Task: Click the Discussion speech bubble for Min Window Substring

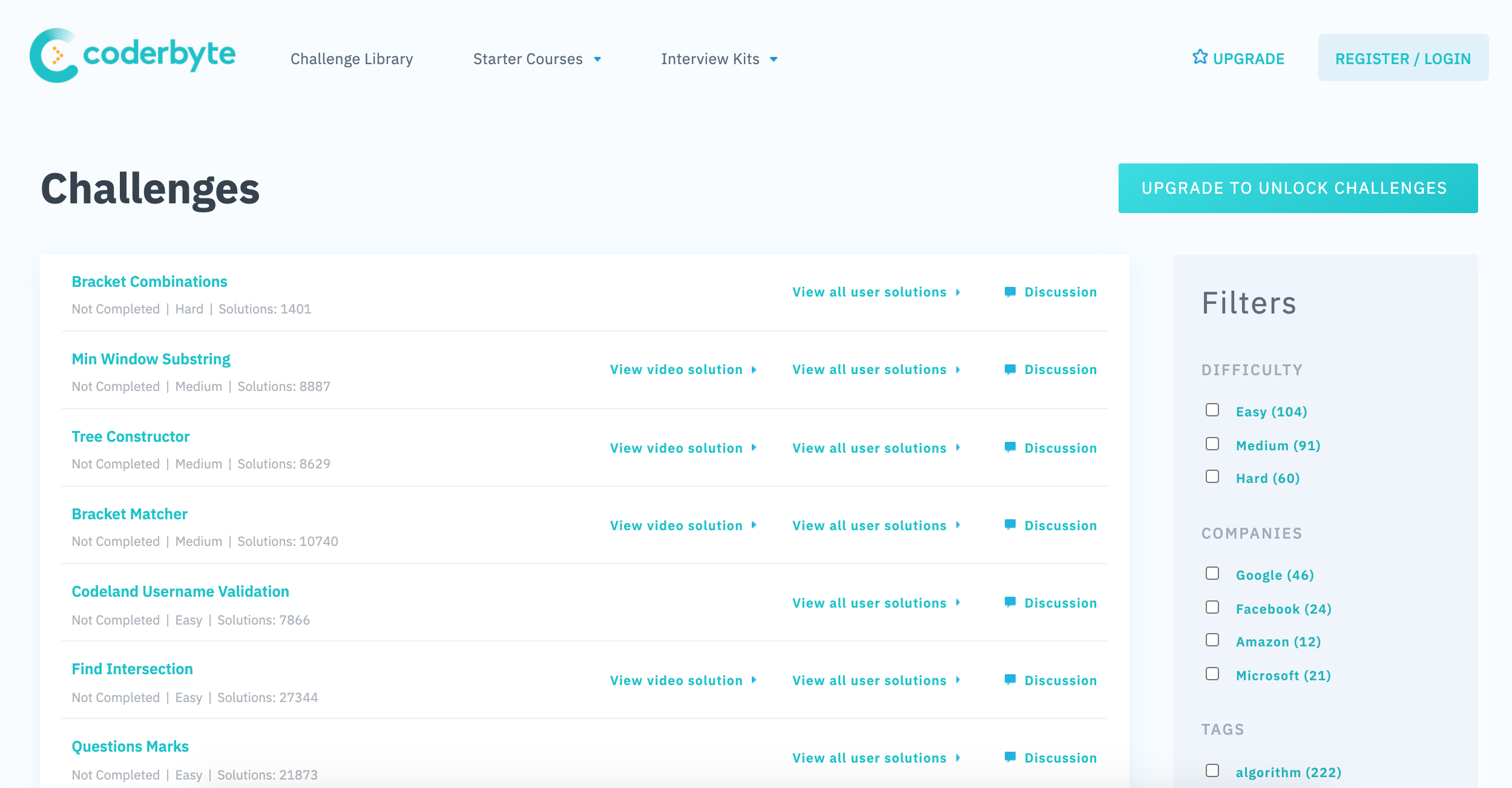Action: pyautogui.click(x=1010, y=369)
